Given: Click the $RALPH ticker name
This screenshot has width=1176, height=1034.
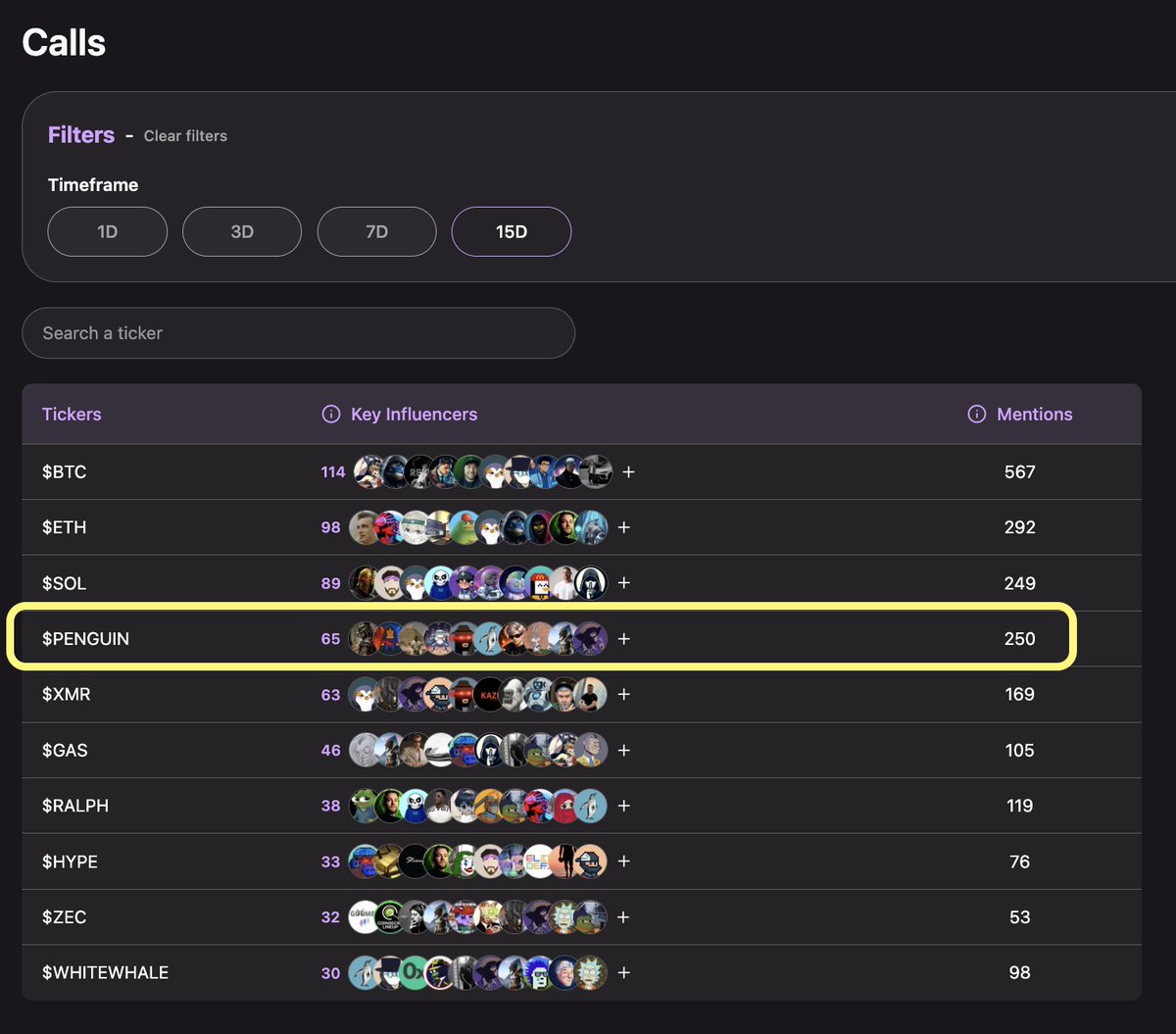Looking at the screenshot, I should tap(75, 806).
